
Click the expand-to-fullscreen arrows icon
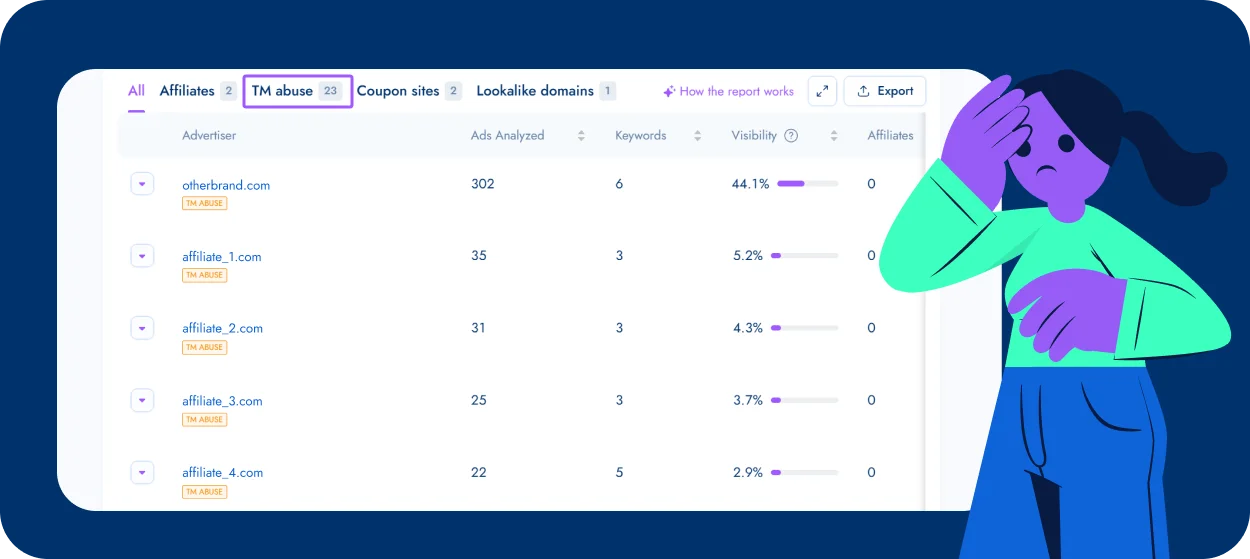(x=822, y=91)
